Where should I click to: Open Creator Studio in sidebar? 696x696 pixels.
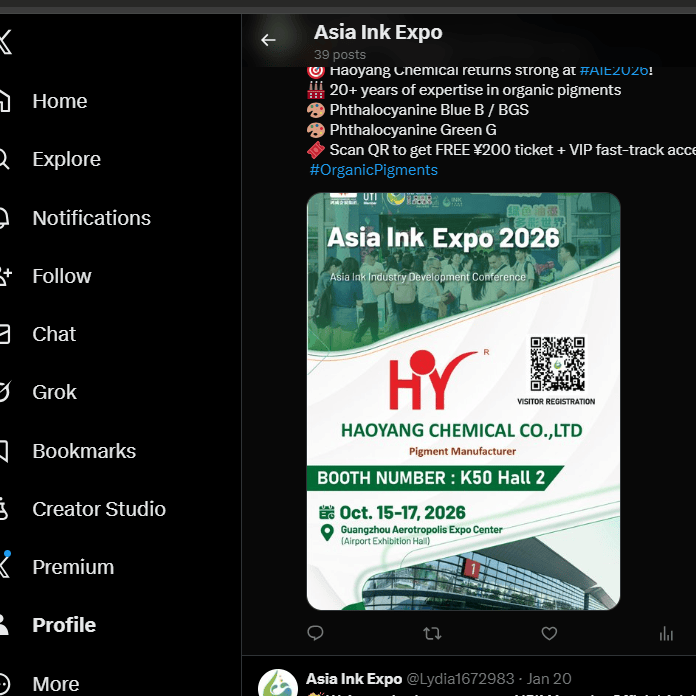98,509
